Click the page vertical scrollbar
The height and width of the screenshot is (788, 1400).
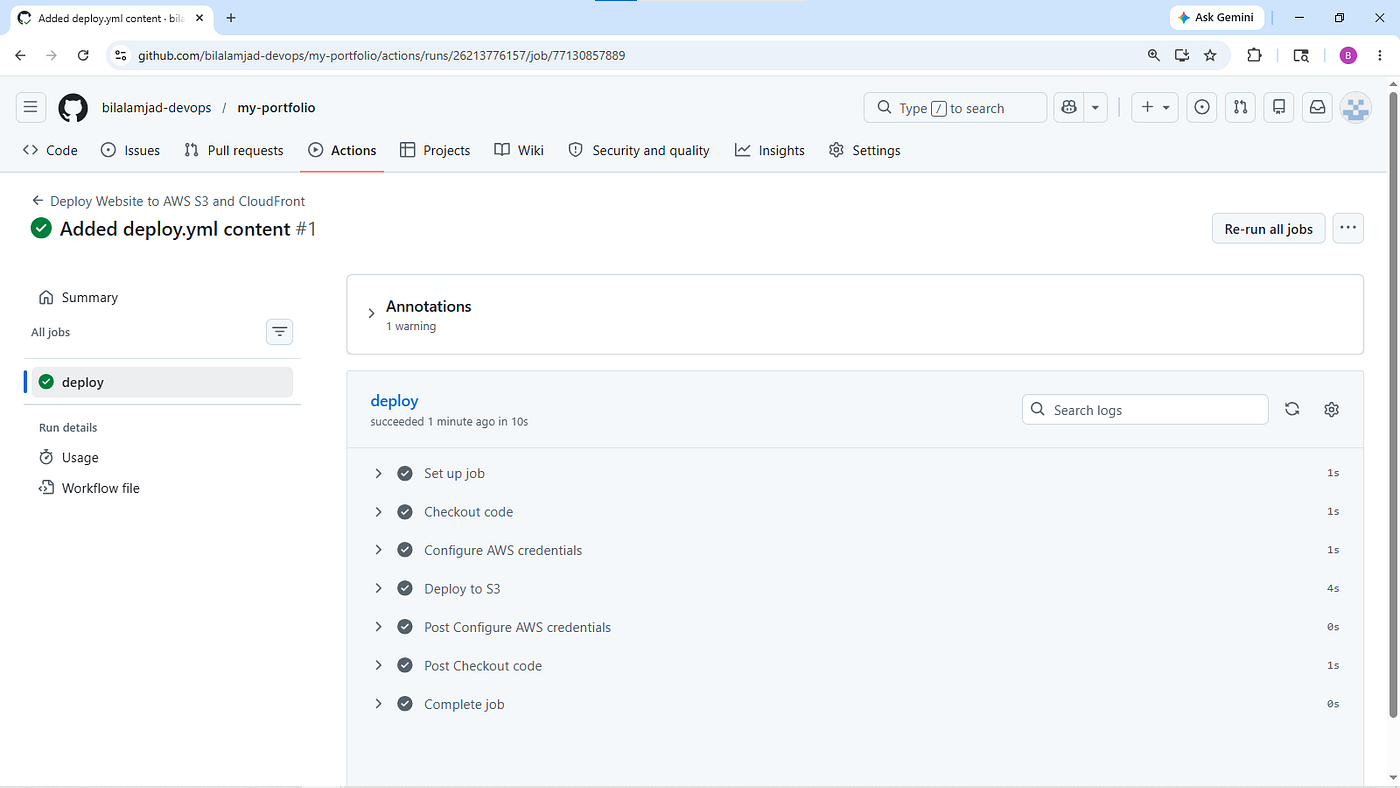[x=1393, y=404]
